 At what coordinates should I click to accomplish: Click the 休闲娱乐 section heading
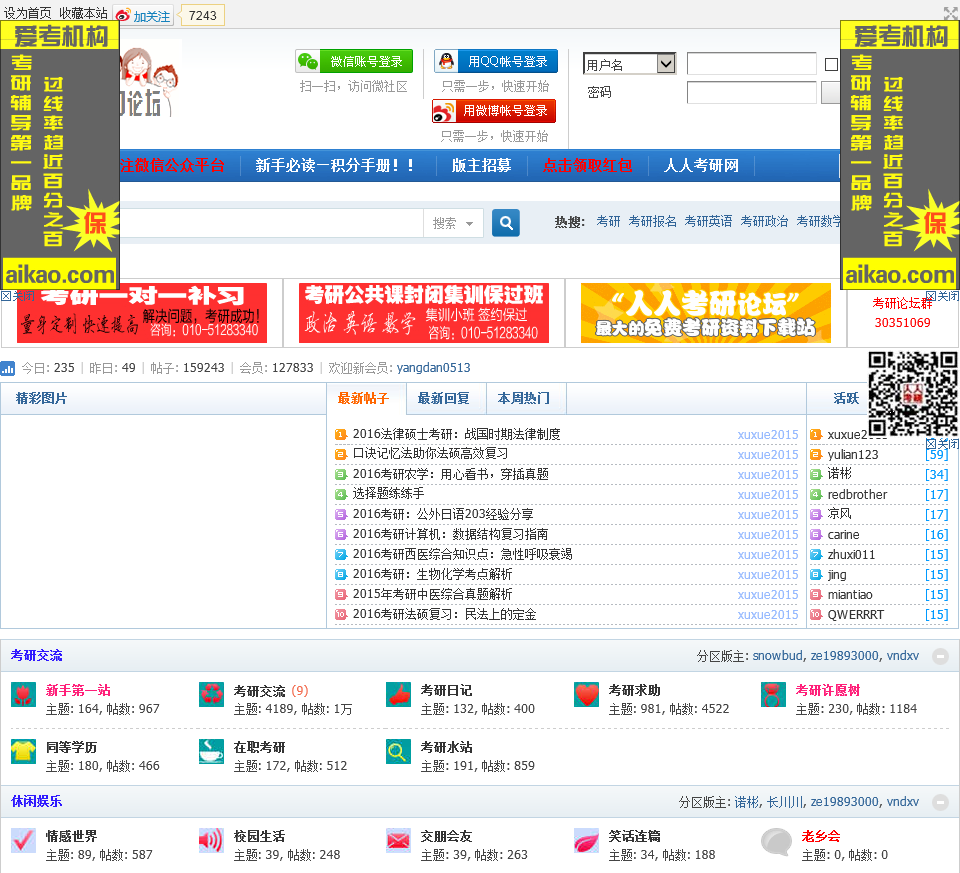coord(37,801)
